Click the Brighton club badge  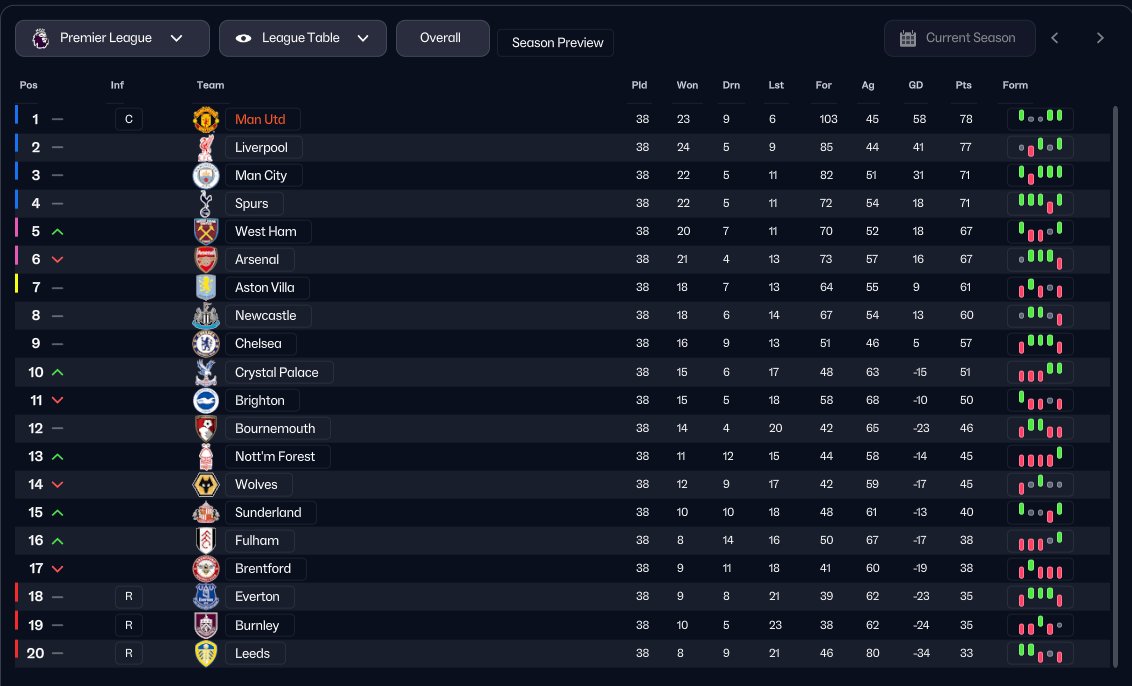tap(206, 401)
